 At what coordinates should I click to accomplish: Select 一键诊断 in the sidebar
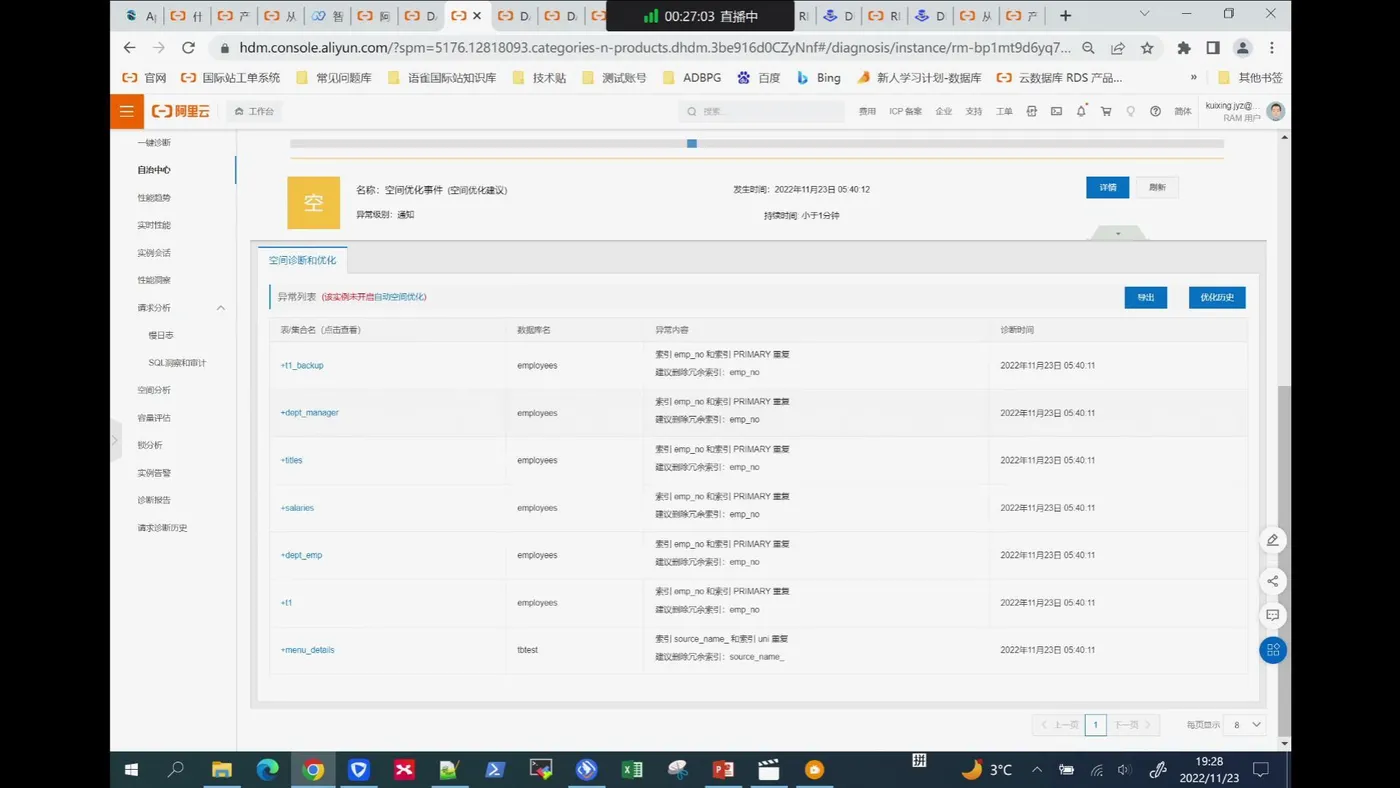[x=154, y=142]
